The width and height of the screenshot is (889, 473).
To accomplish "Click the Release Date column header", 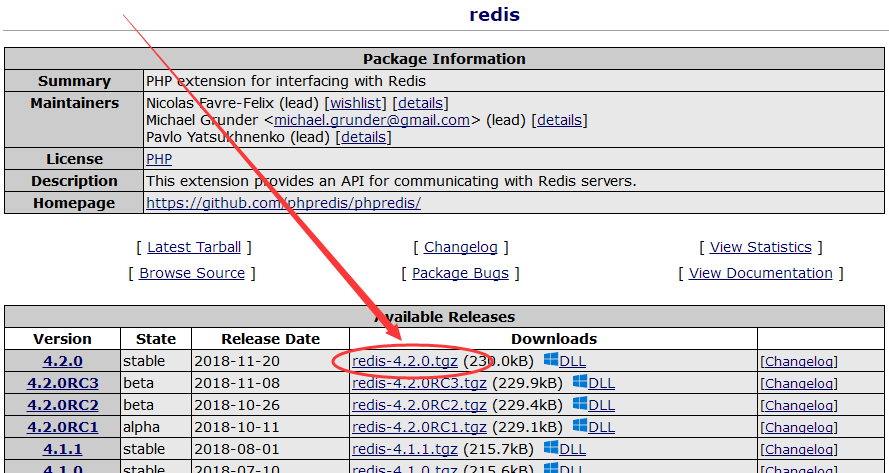I will click(270, 339).
